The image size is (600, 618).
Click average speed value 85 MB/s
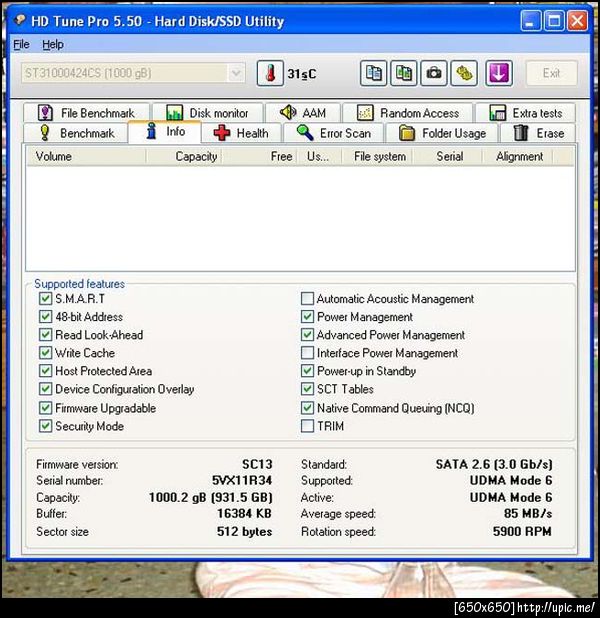pyautogui.click(x=528, y=514)
